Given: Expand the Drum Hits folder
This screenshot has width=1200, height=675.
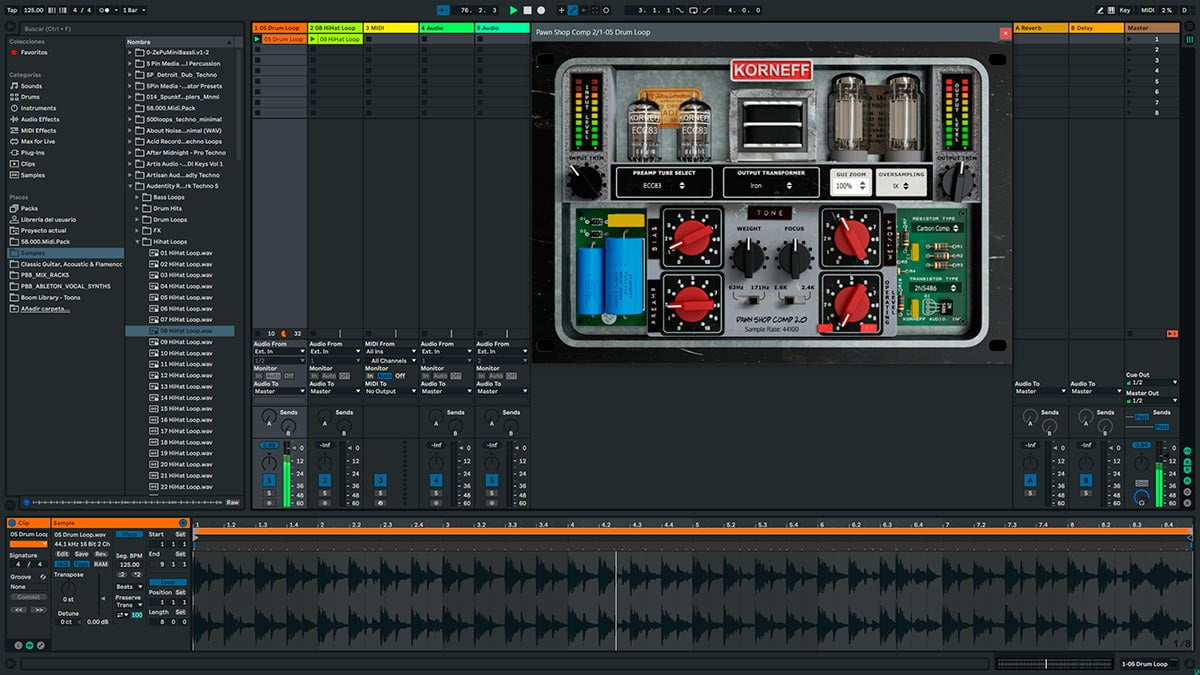Looking at the screenshot, I should point(138,208).
